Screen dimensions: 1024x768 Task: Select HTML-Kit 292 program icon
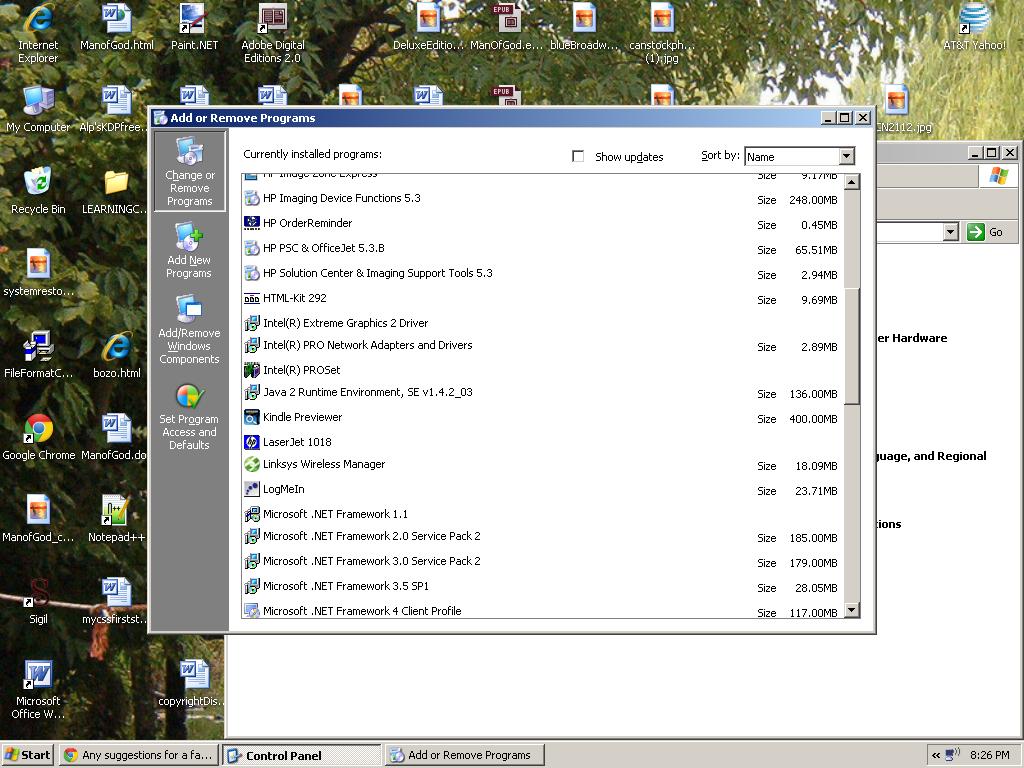pos(251,298)
